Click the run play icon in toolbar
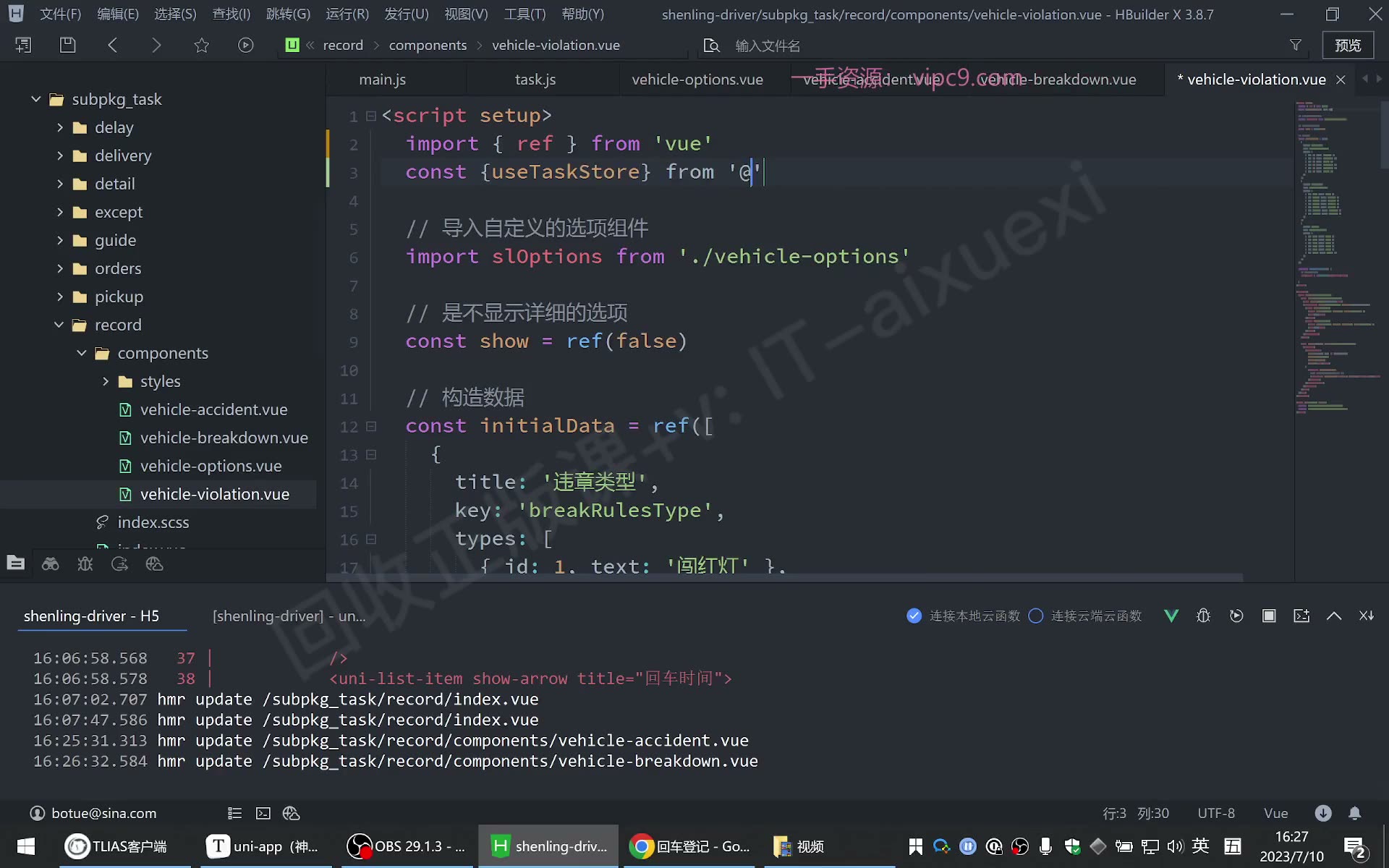The width and height of the screenshot is (1389, 868). point(246,45)
